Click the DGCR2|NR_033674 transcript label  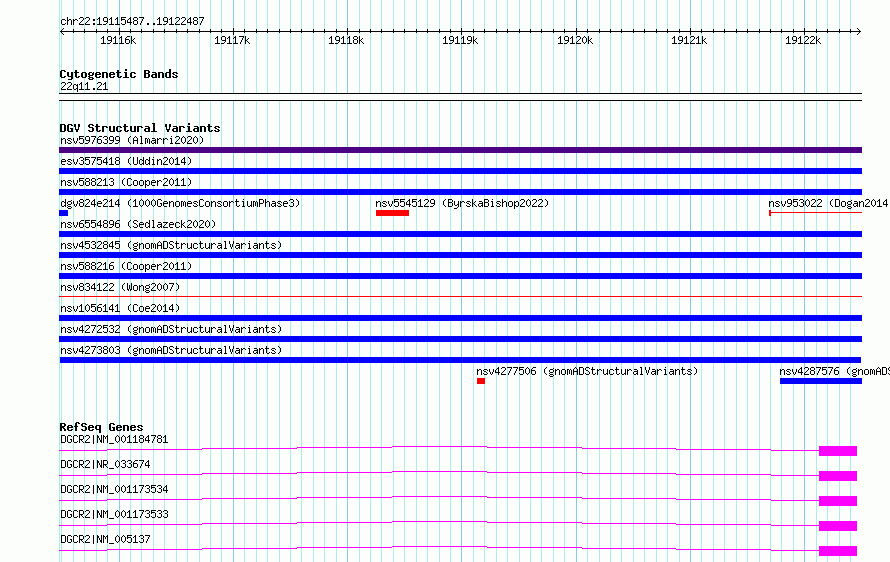coord(105,464)
